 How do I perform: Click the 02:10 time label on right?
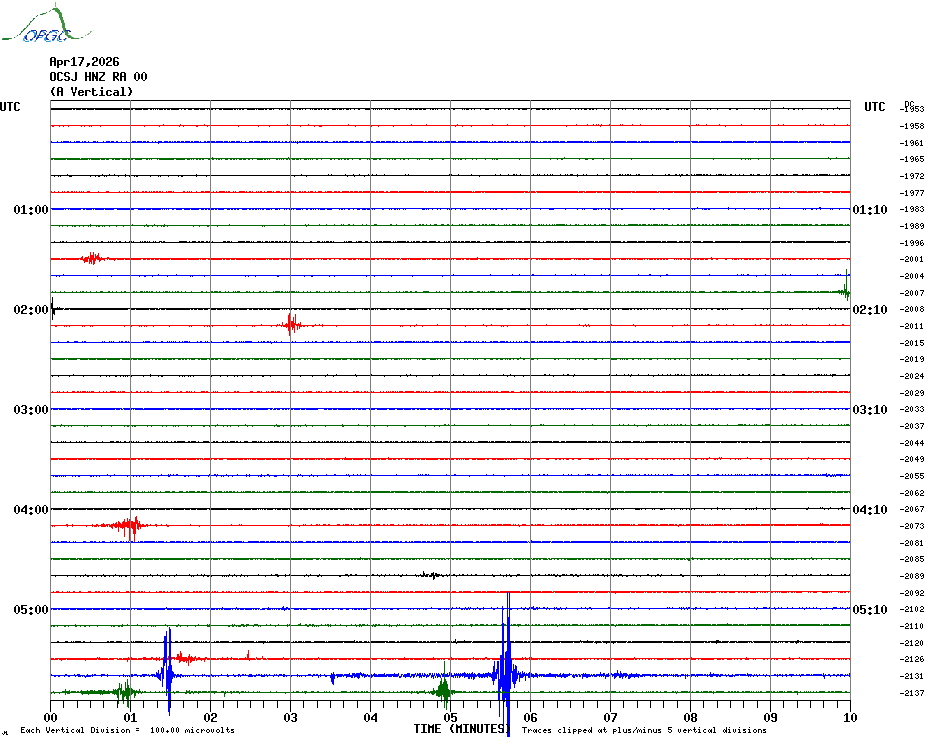click(x=869, y=310)
